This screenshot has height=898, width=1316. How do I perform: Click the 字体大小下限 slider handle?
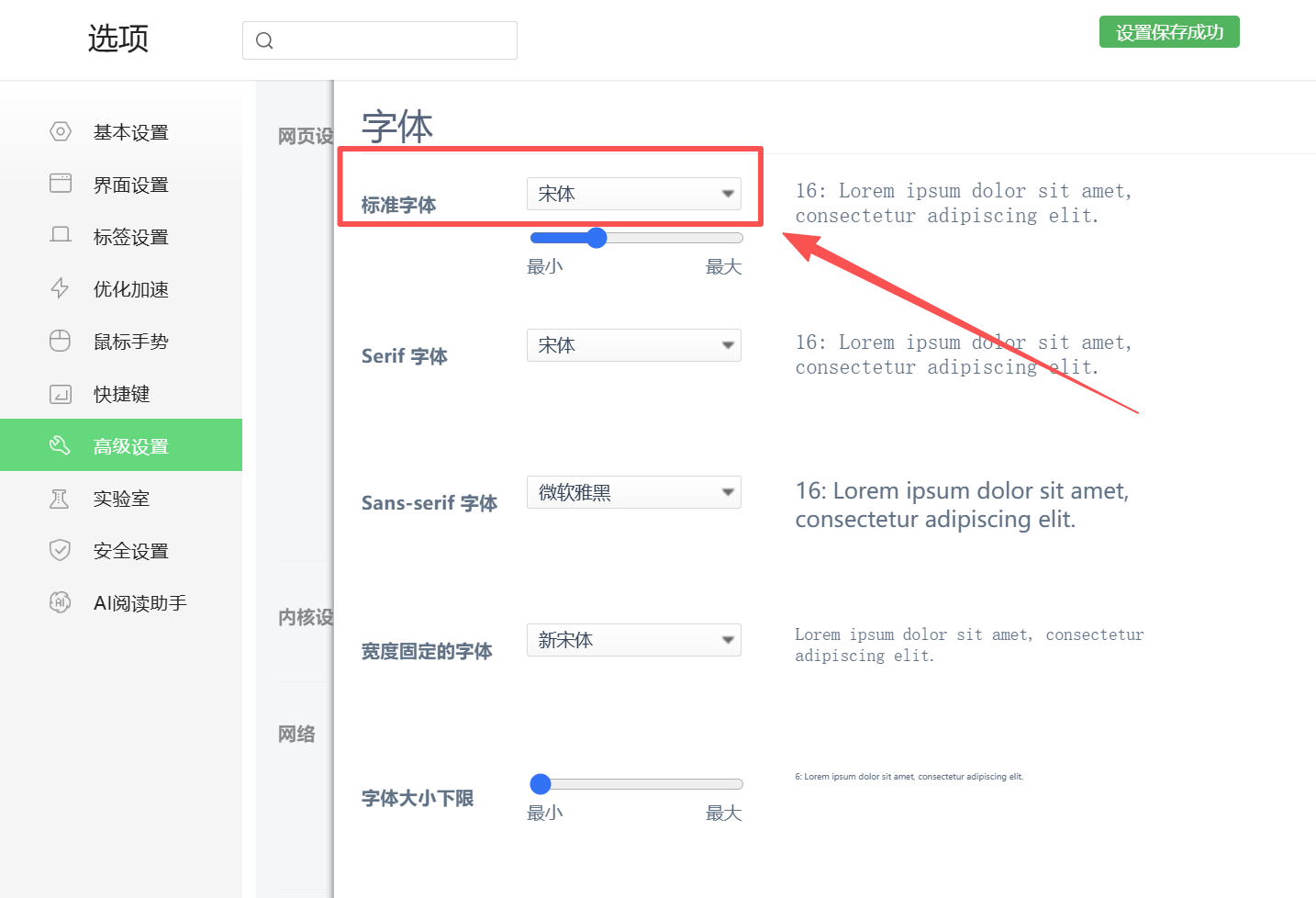coord(541,784)
